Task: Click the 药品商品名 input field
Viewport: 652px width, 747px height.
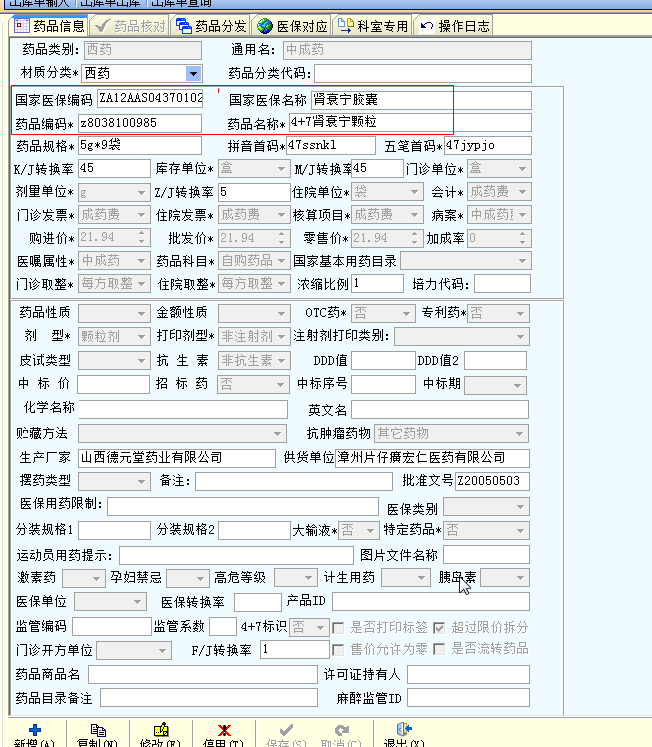Action: tap(203, 675)
